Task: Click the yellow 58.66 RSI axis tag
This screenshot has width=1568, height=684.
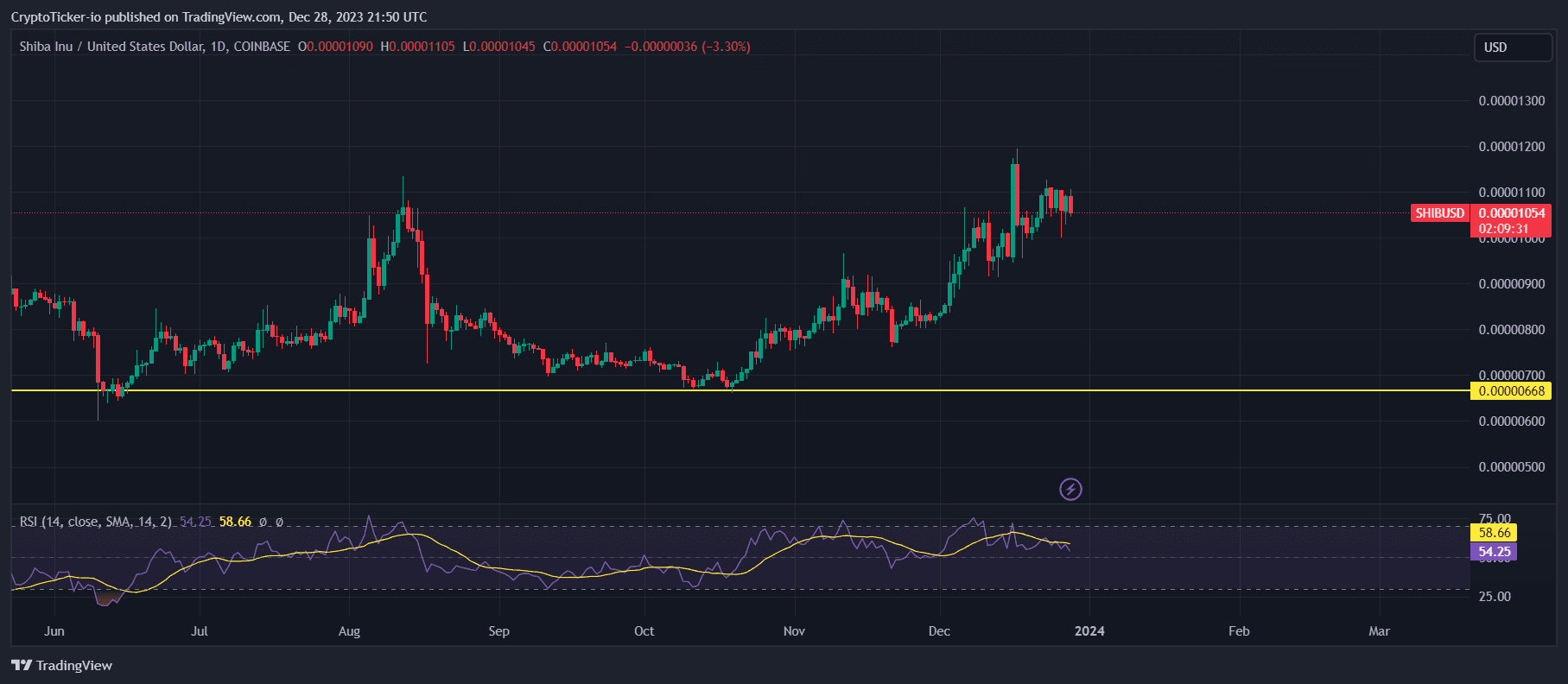Action: pos(1494,533)
